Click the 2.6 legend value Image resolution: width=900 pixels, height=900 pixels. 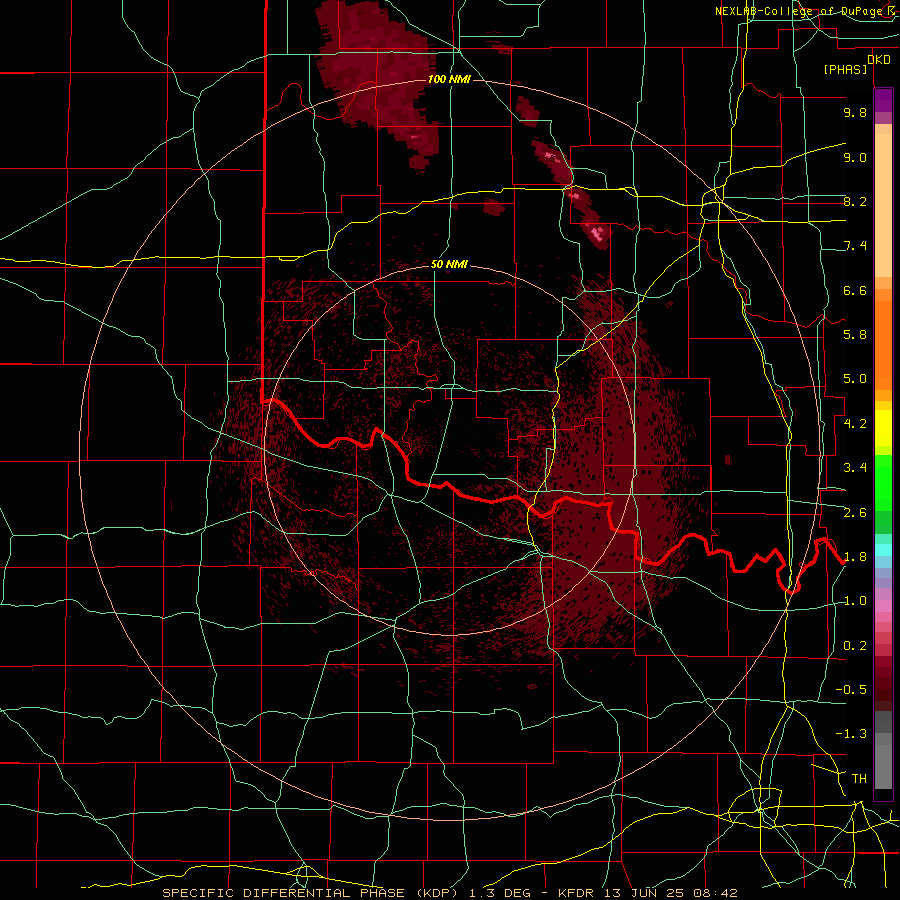(x=855, y=513)
